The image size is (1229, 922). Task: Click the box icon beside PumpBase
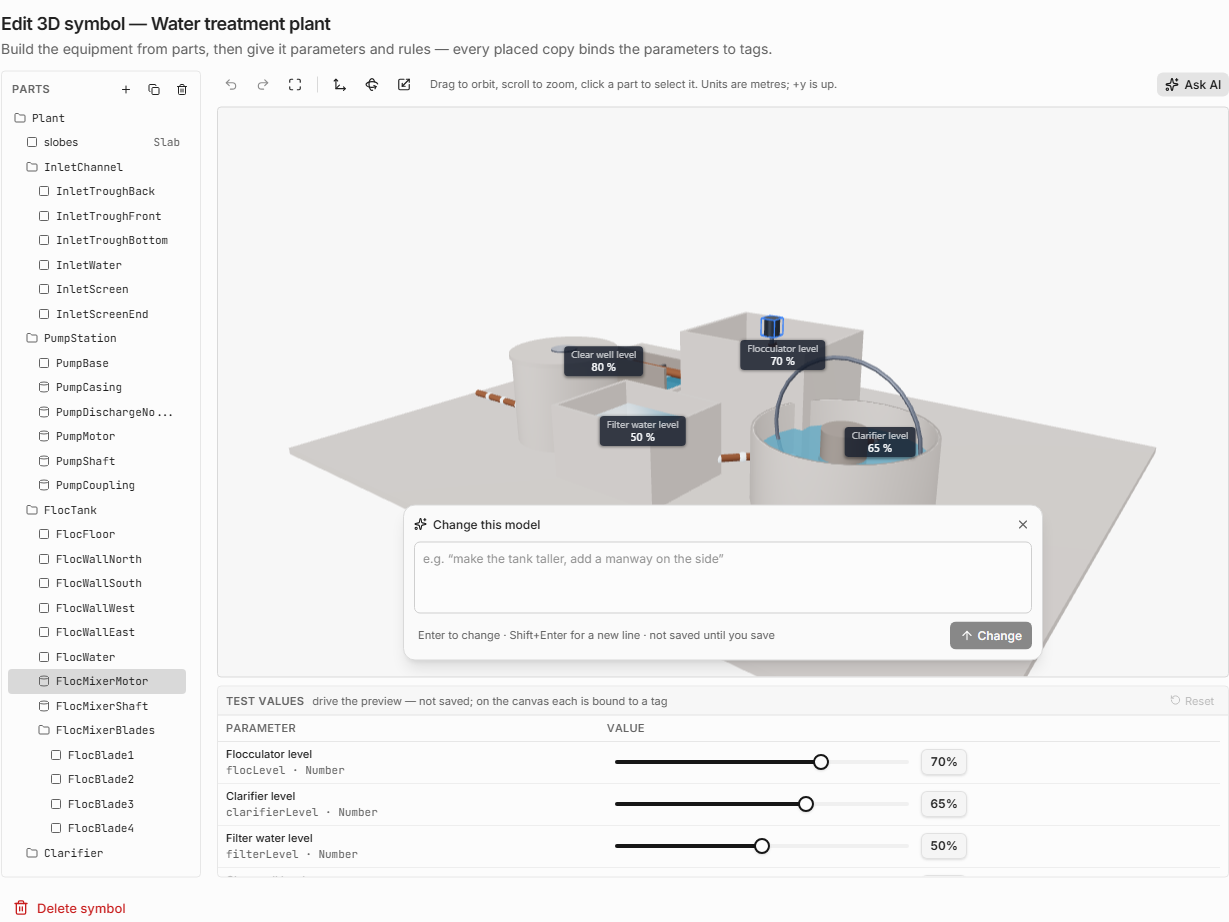44,363
